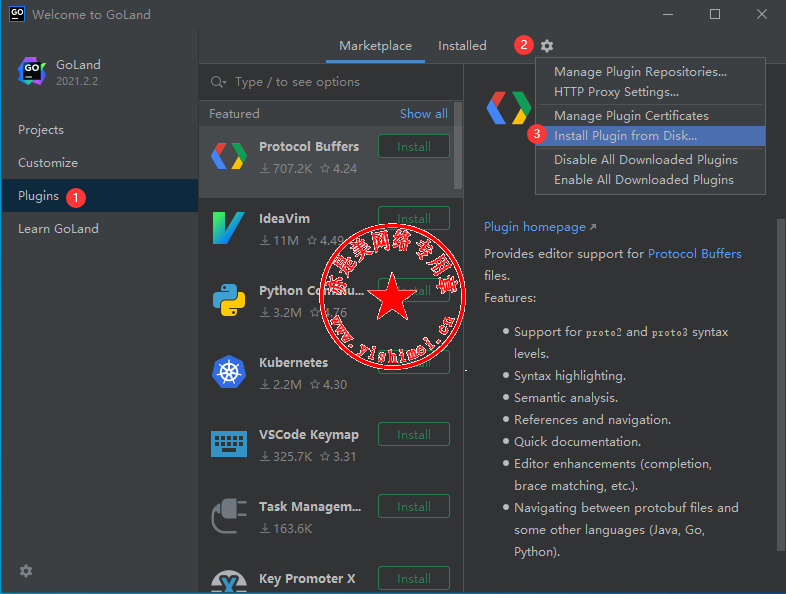Click Show all featured plugins link
Viewport: 786px width, 594px height.
click(424, 114)
